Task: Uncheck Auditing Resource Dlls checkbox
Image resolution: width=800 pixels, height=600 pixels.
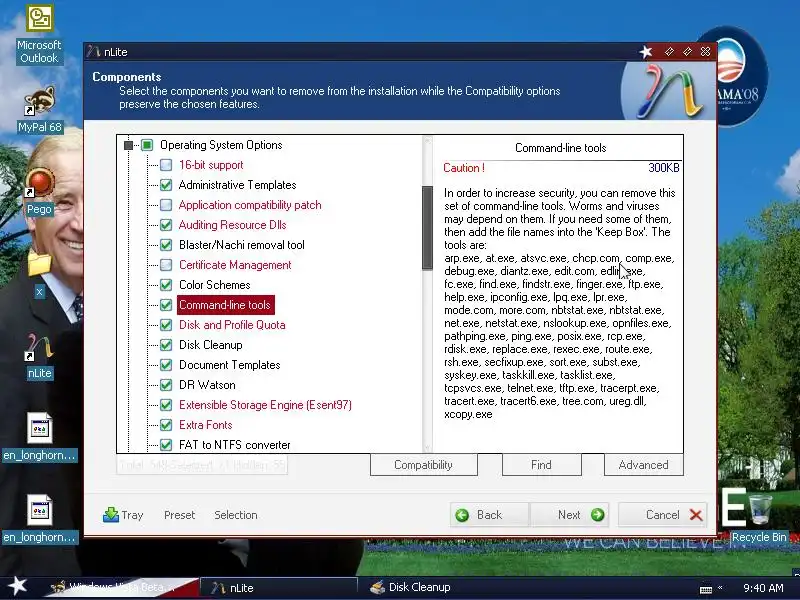Action: [166, 224]
